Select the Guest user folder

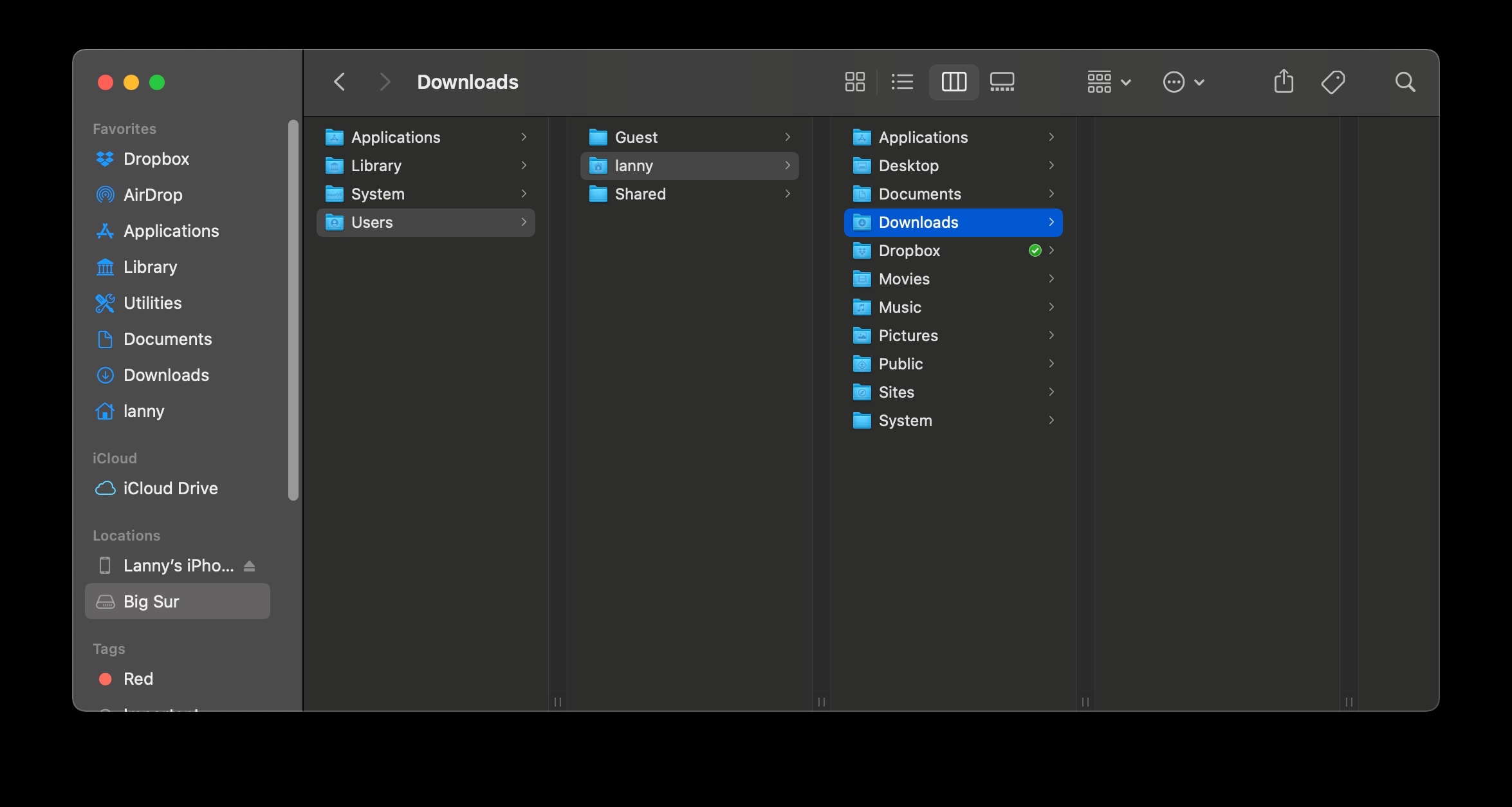pos(636,137)
